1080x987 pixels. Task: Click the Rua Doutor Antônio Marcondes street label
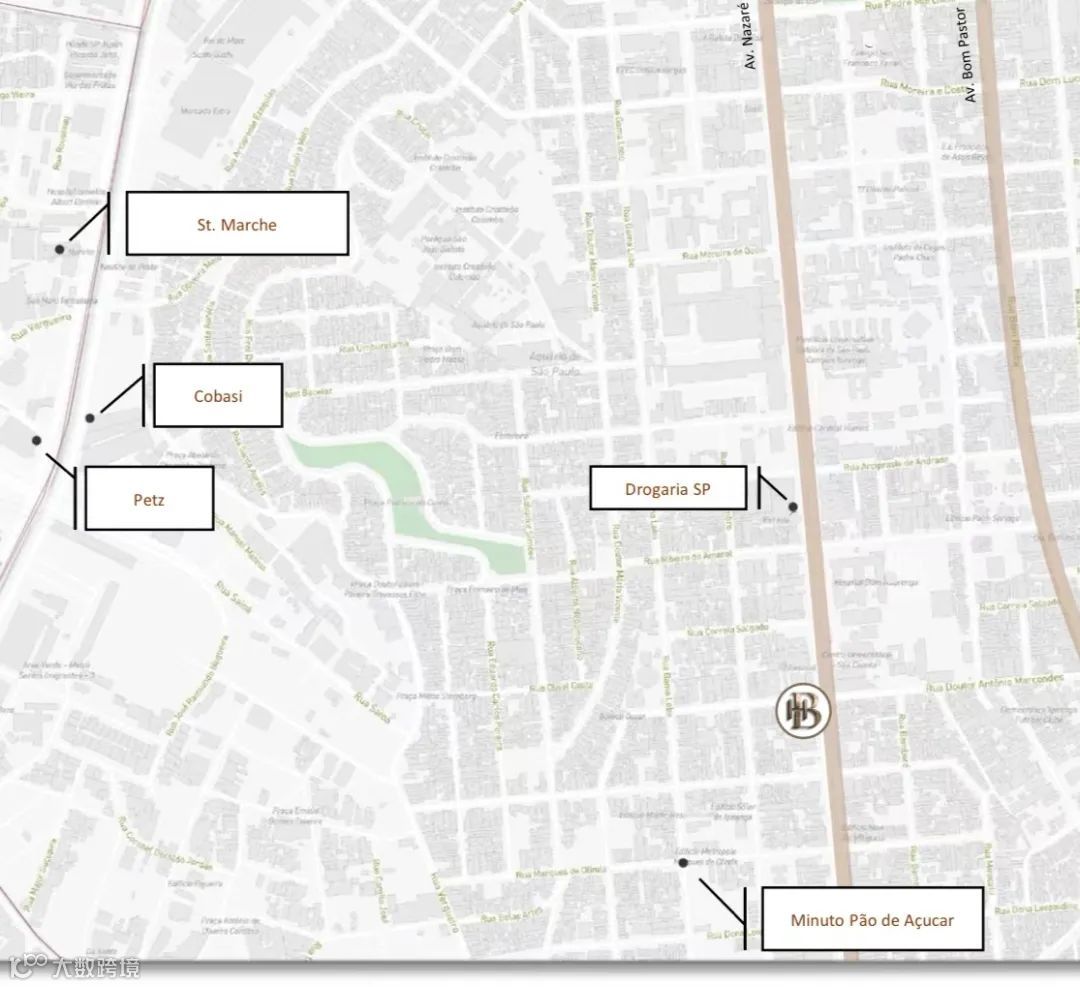pyautogui.click(x=995, y=683)
